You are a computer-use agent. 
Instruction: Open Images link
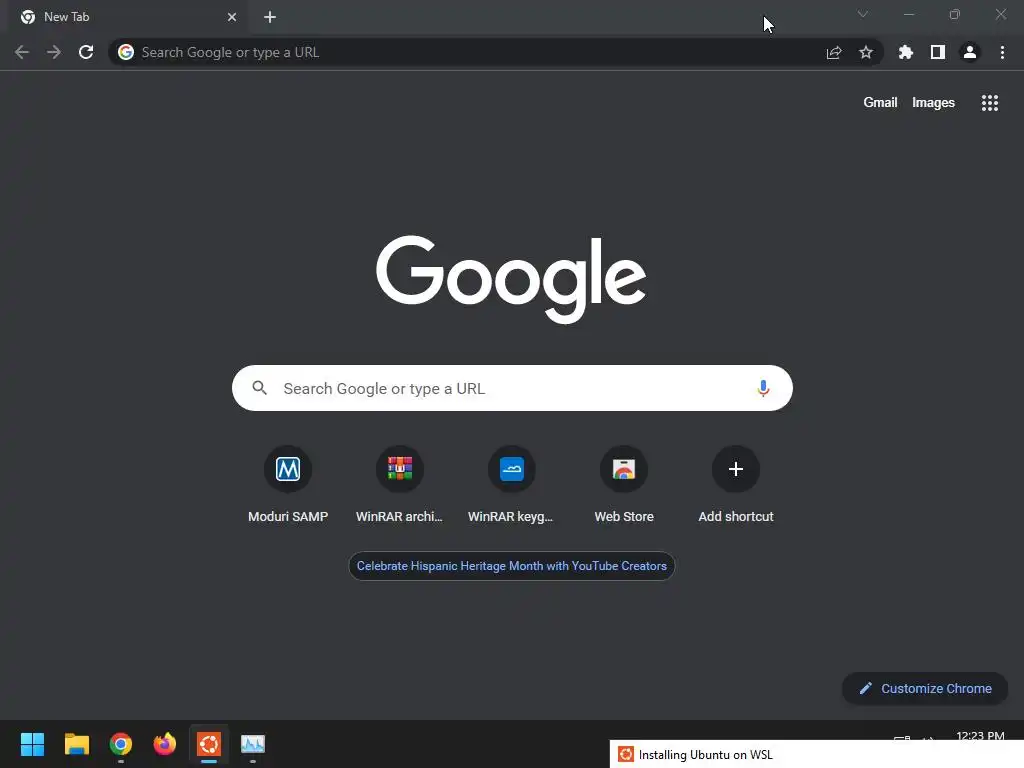click(933, 103)
